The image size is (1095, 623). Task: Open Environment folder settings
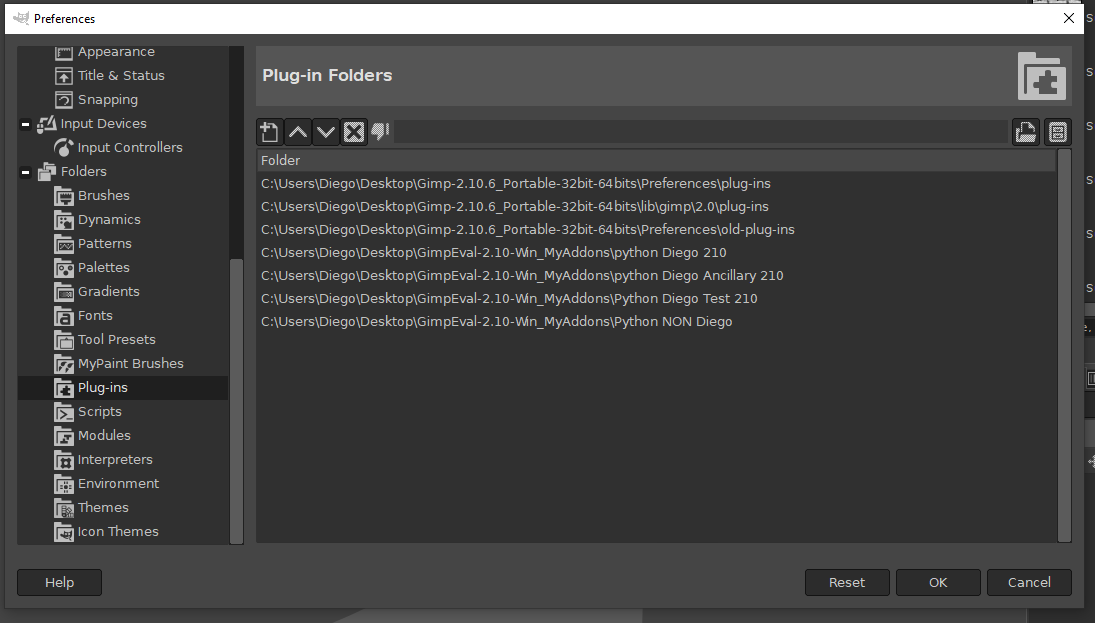click(118, 483)
